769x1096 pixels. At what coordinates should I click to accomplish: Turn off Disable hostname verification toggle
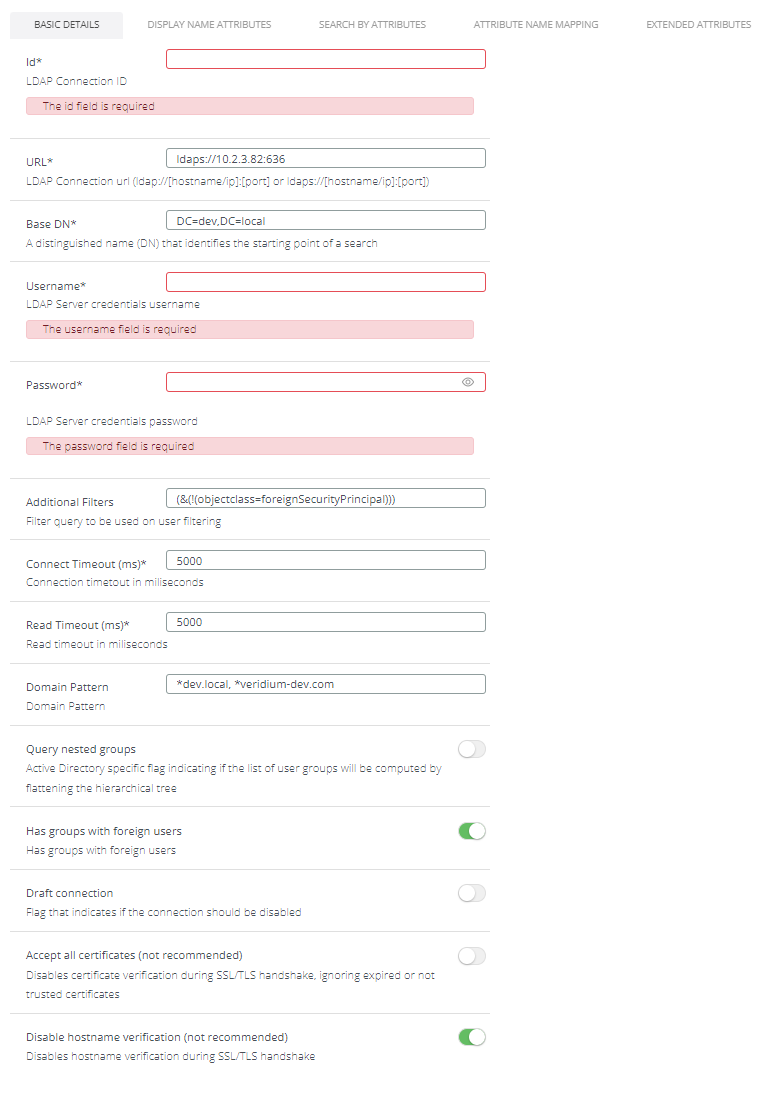click(471, 1037)
